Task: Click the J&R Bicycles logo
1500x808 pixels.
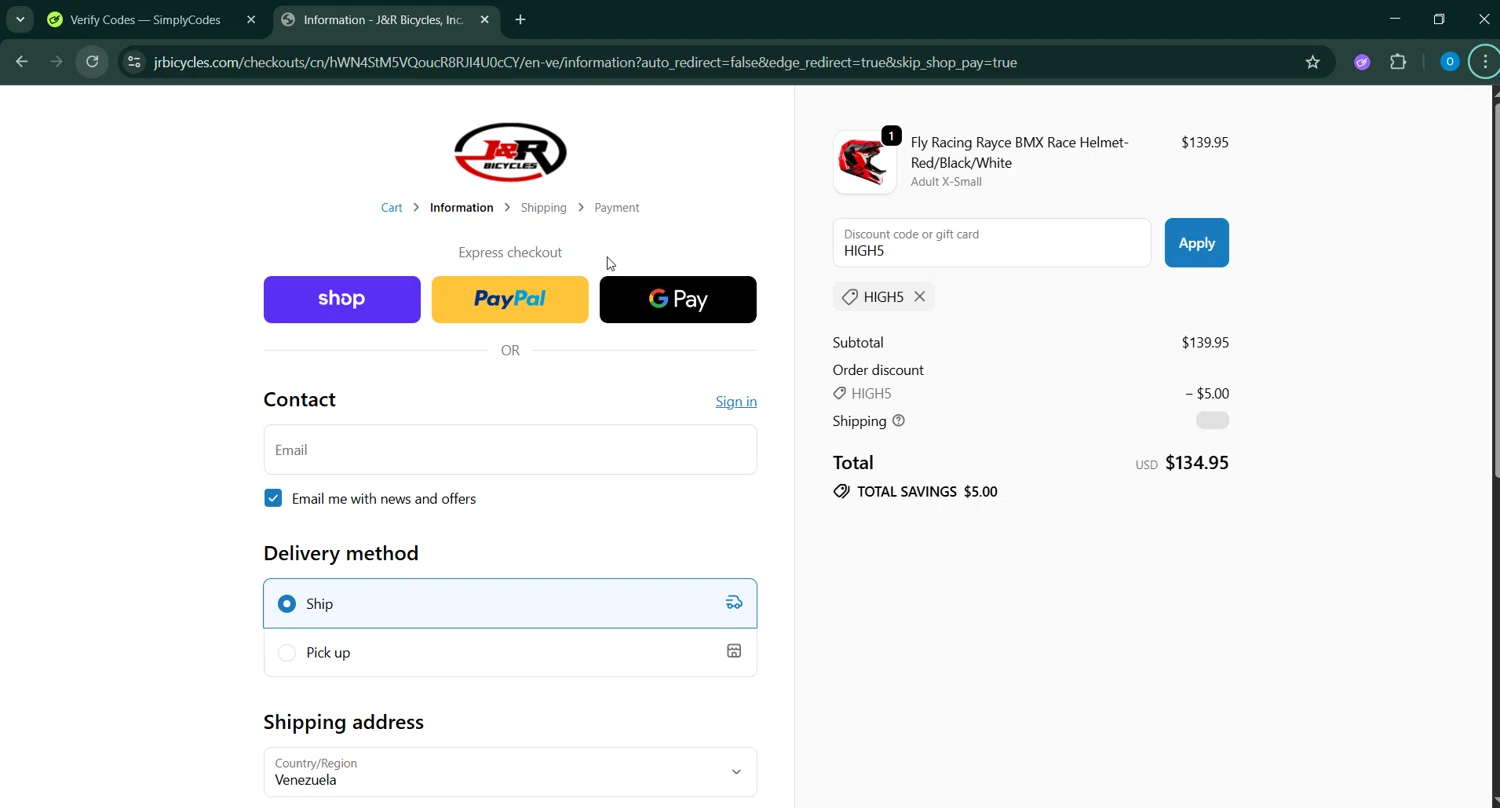Action: point(510,152)
